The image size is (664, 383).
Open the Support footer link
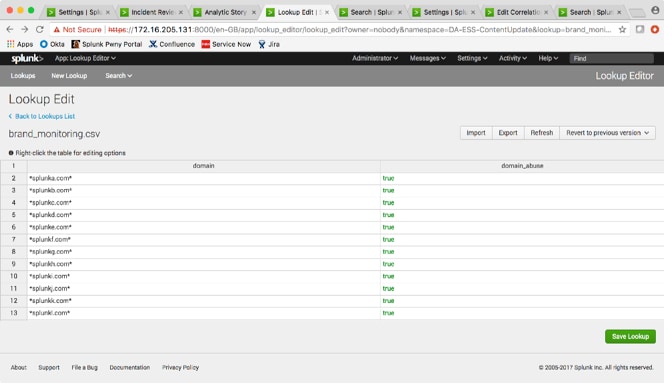coord(49,367)
